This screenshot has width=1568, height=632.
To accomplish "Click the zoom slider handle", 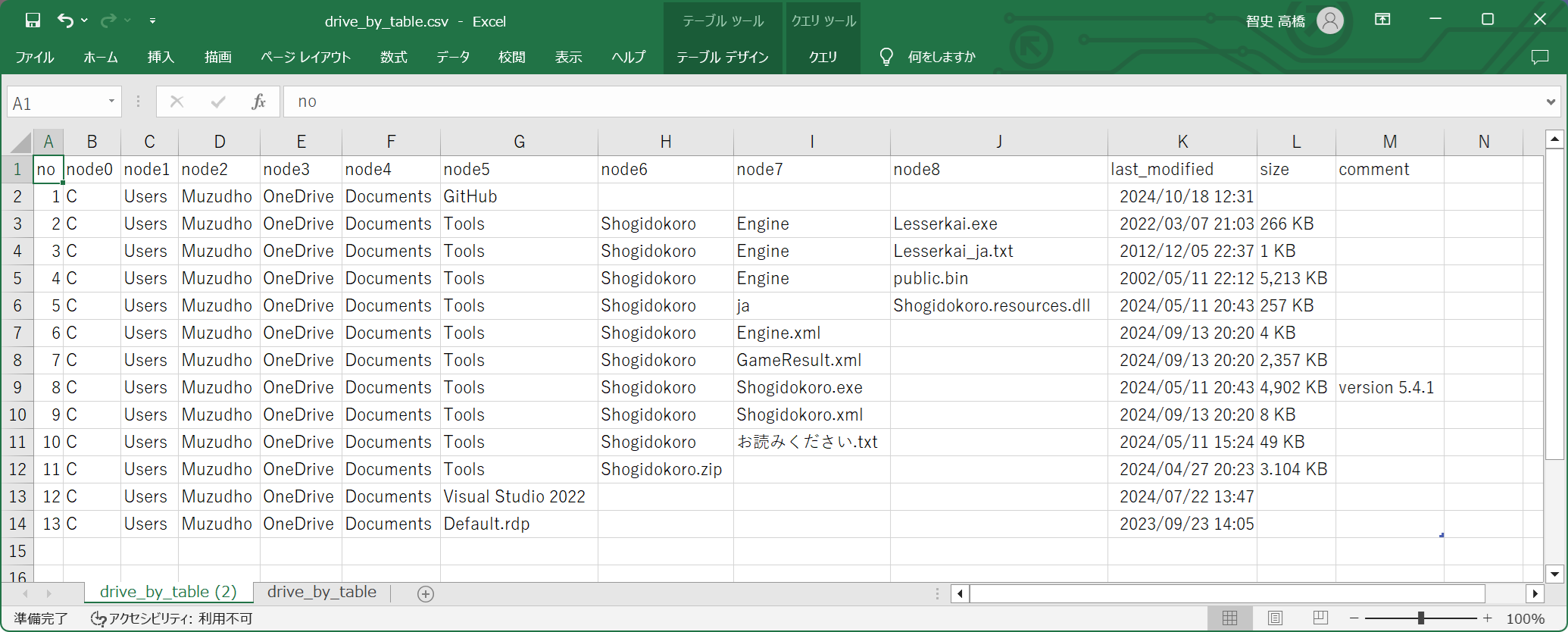I will click(1421, 618).
